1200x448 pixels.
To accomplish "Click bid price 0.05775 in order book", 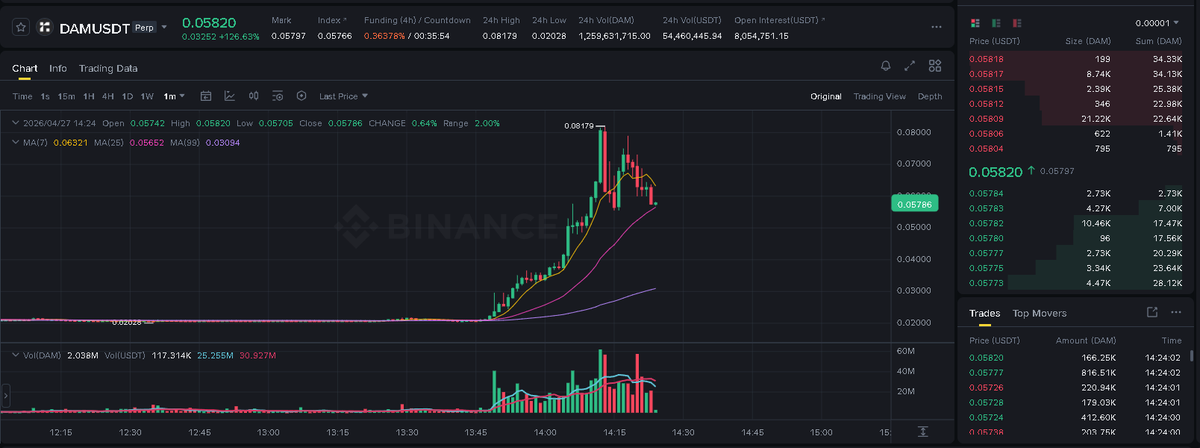I will click(x=986, y=267).
